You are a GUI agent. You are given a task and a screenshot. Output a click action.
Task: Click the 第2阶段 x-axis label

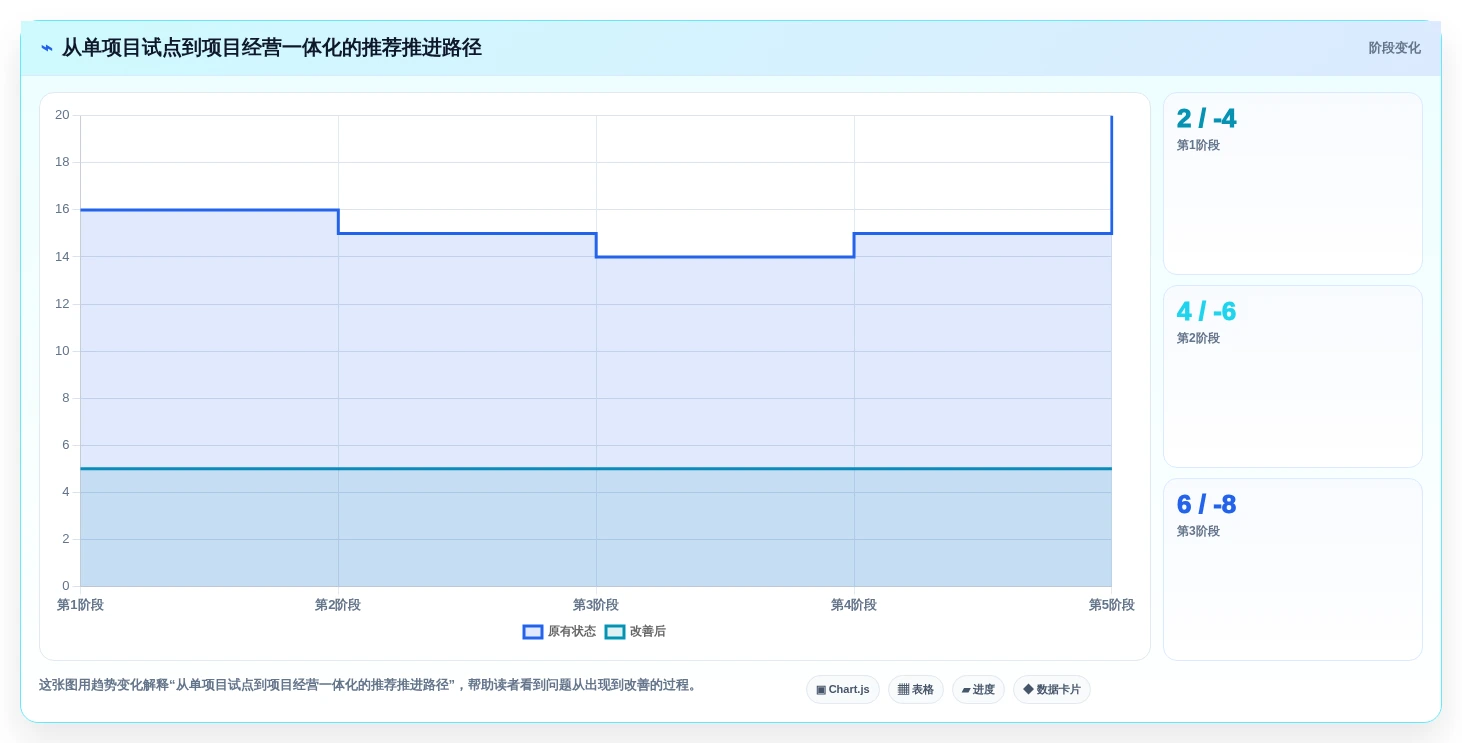338,605
